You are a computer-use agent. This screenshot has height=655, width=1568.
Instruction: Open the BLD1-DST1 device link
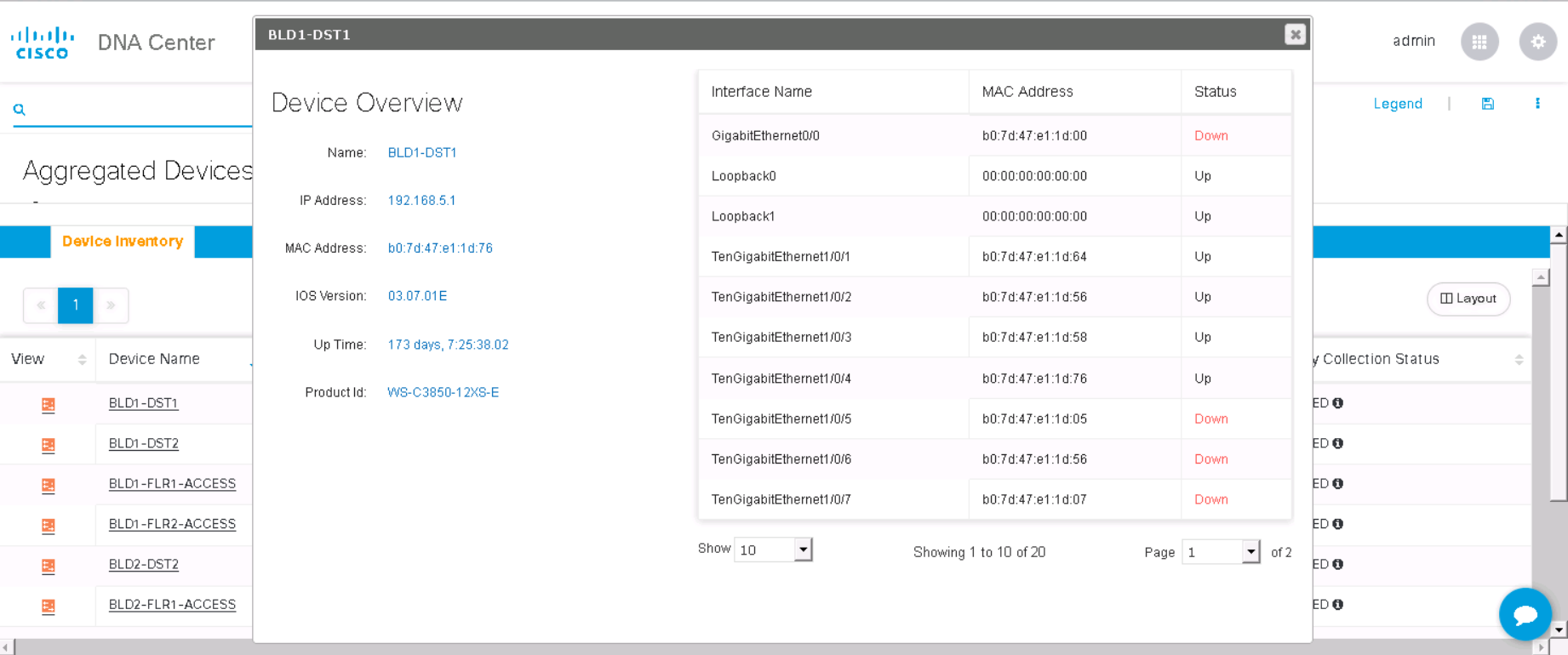coord(143,403)
